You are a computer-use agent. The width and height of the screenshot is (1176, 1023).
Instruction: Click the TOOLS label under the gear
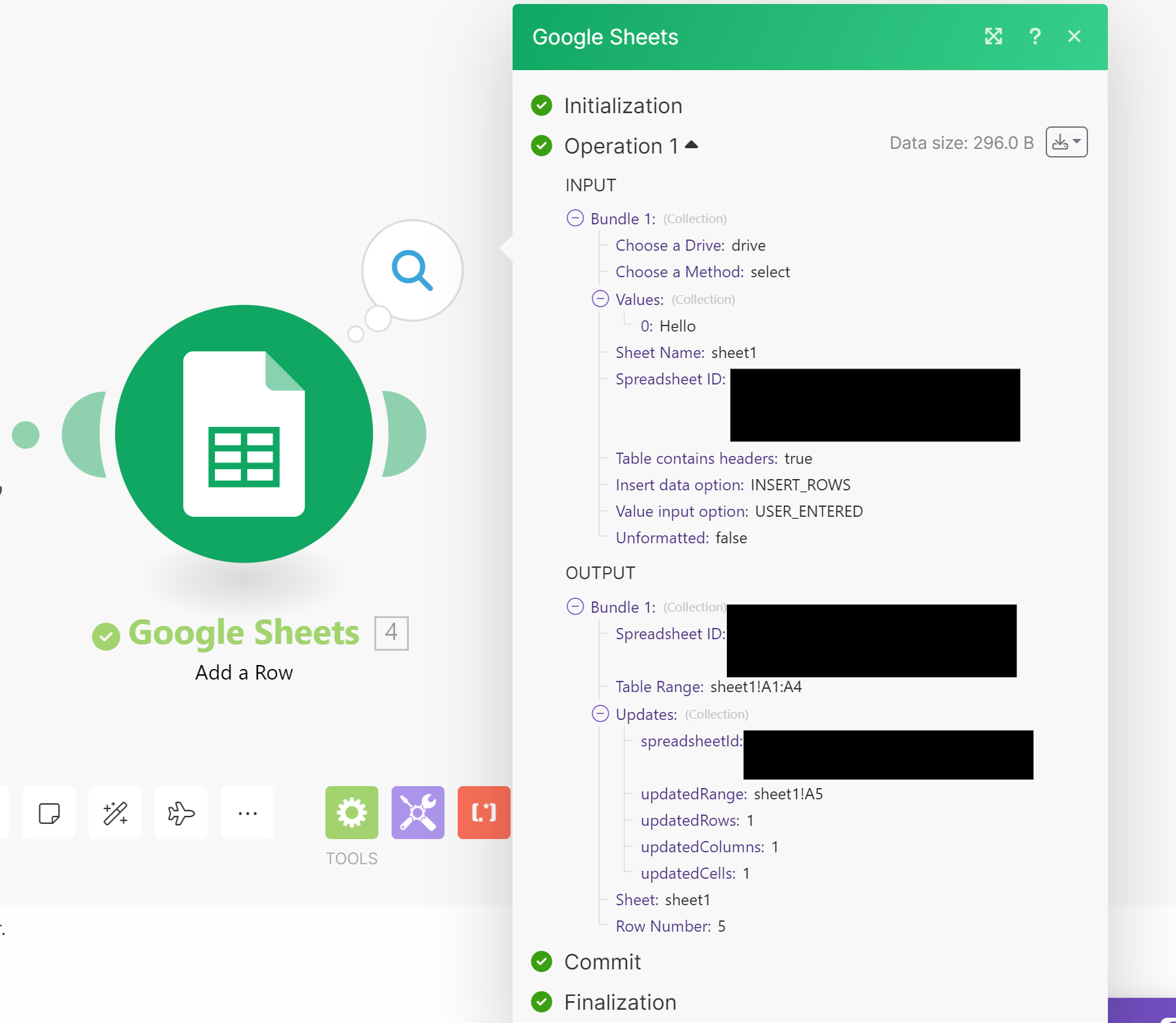pos(352,859)
